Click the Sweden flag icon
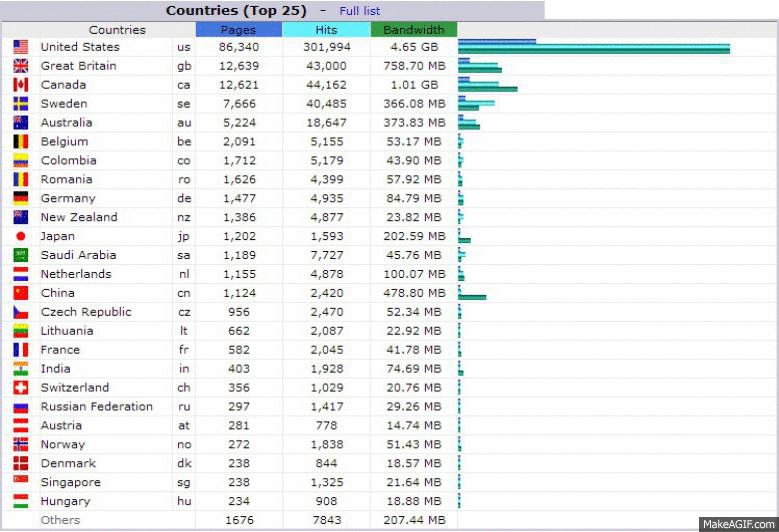 21,104
